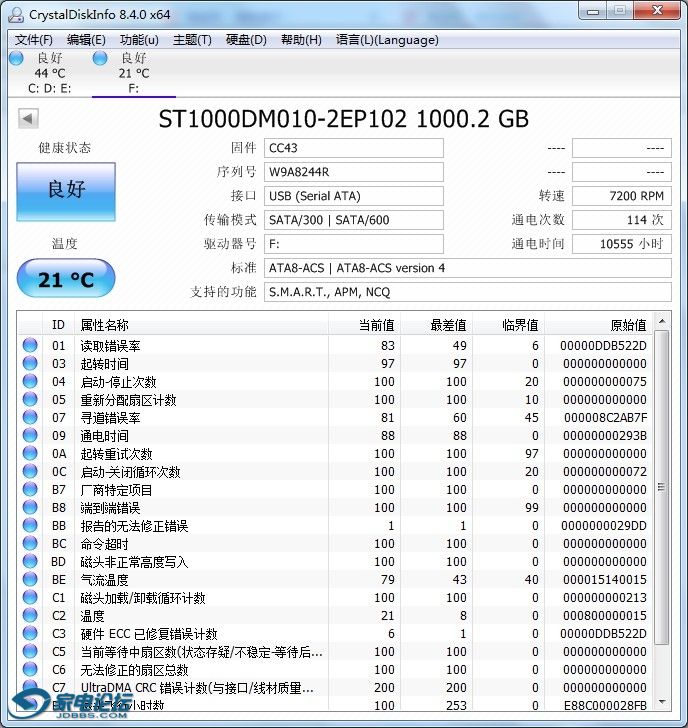Click status icon of row 0A 起转重试次数
Viewport: 688px width, 728px height.
tap(30, 453)
